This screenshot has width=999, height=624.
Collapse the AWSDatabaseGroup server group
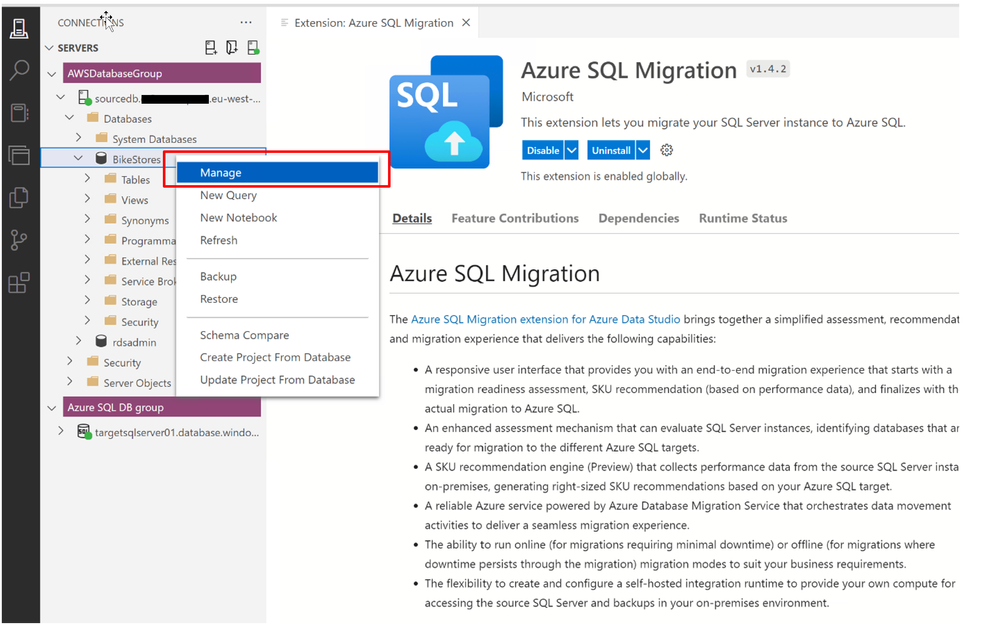pos(52,74)
